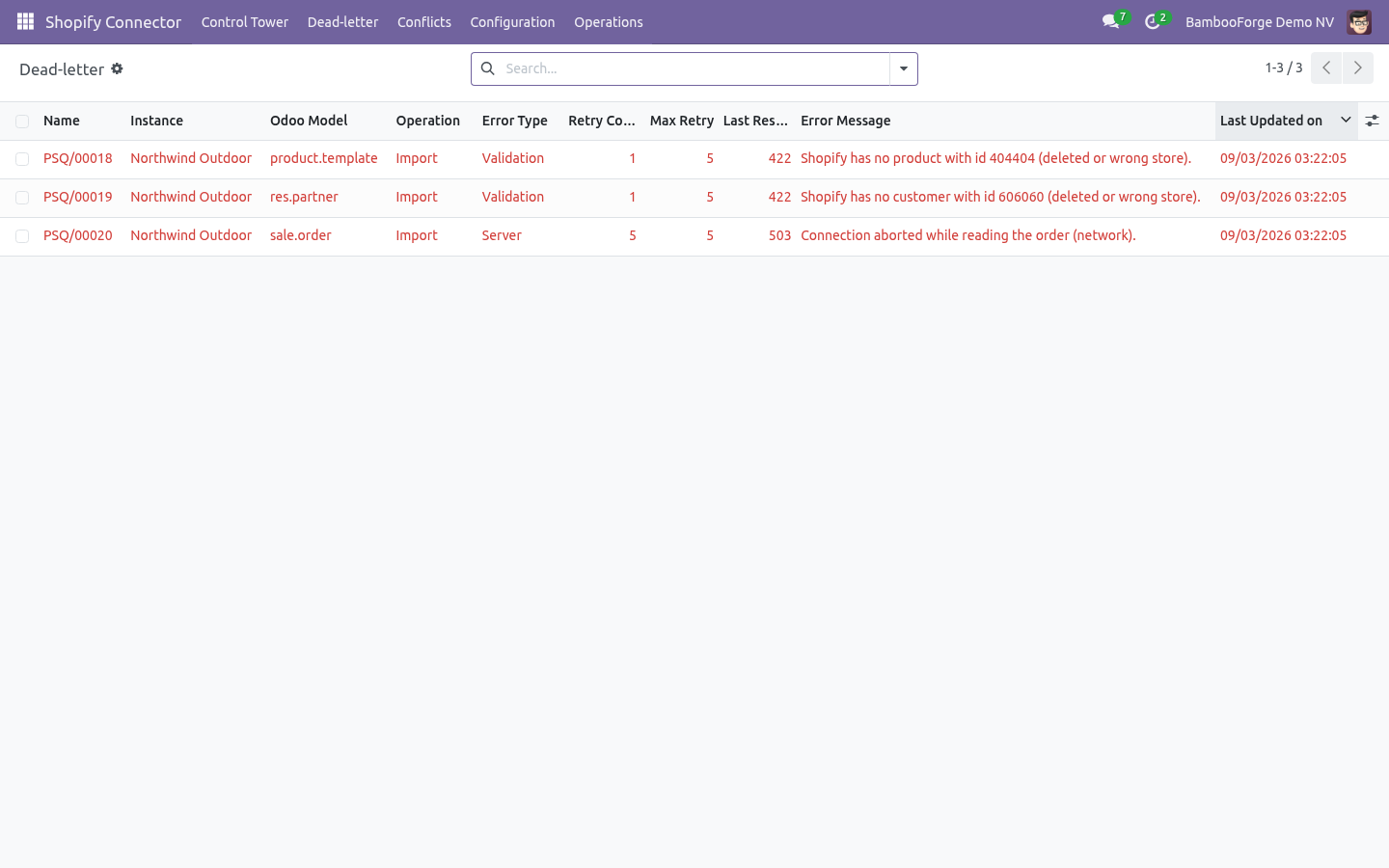Open record PSQ/00020
The image size is (1389, 868).
[78, 235]
